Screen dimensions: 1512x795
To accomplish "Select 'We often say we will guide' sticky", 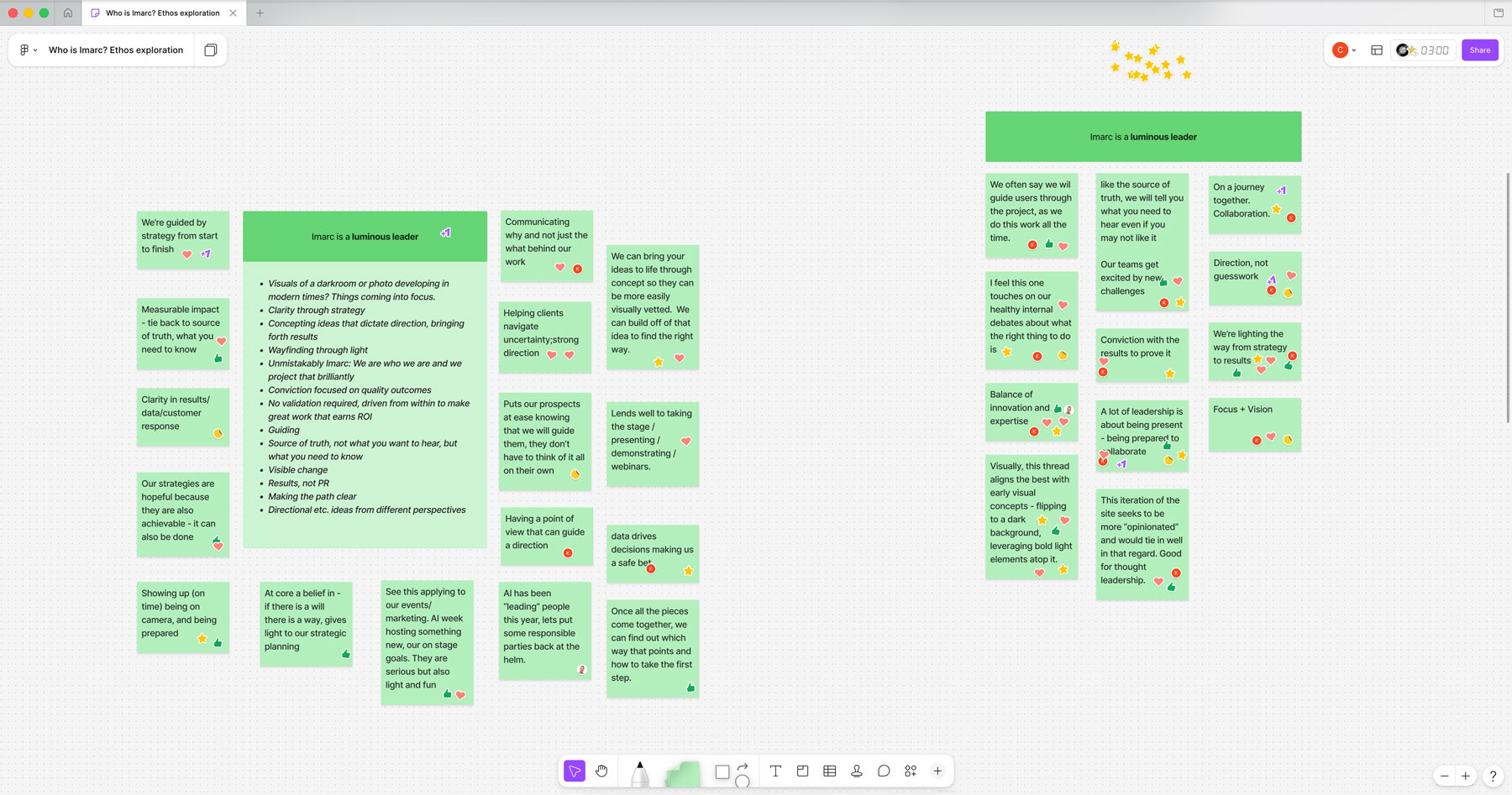I will pos(1032,215).
